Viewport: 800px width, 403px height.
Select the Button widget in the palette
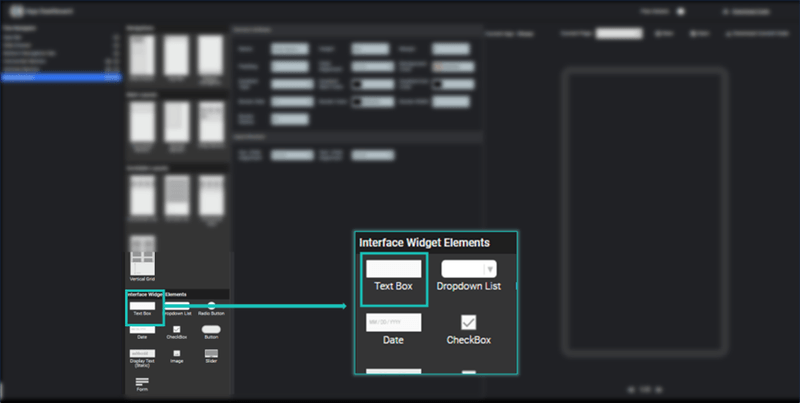coord(211,329)
